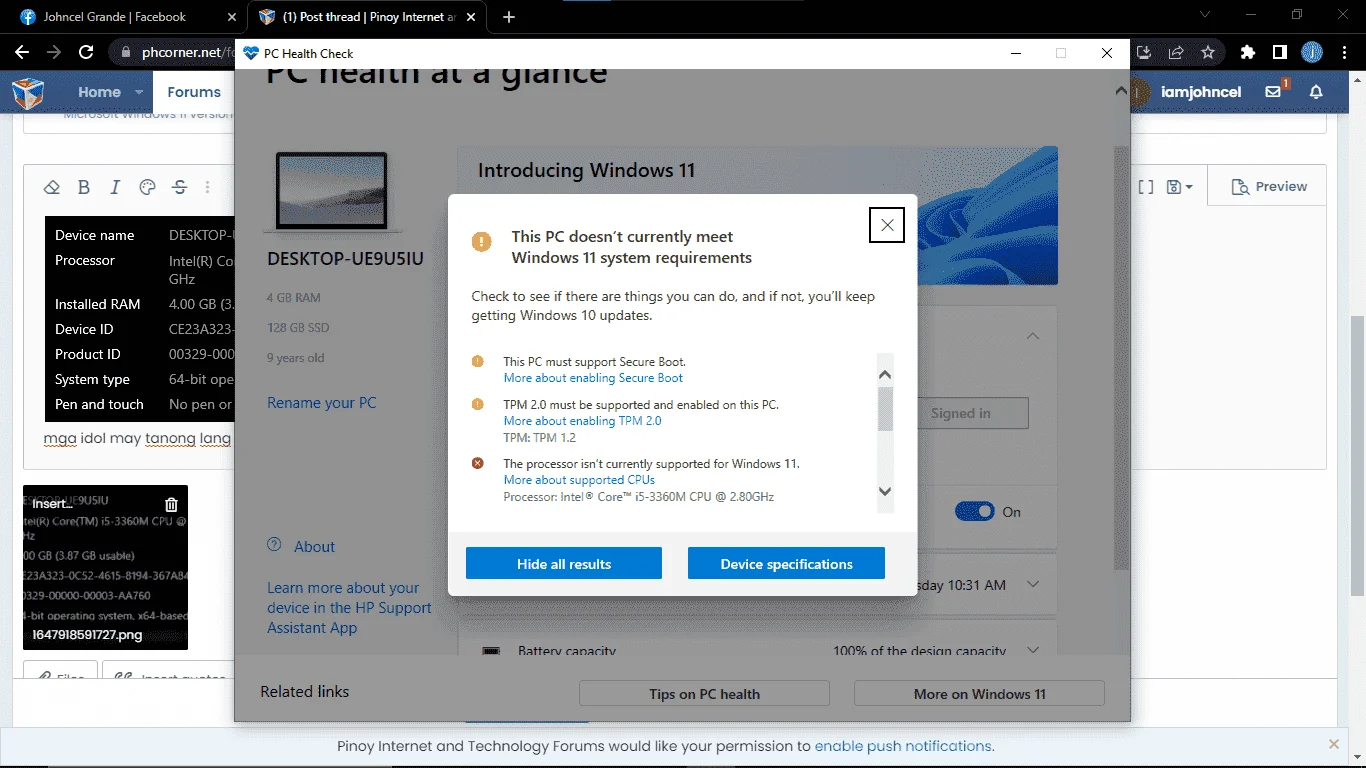Image resolution: width=1366 pixels, height=768 pixels.
Task: Click the attachment thumbnail 1647918591727.png
Action: (x=106, y=568)
